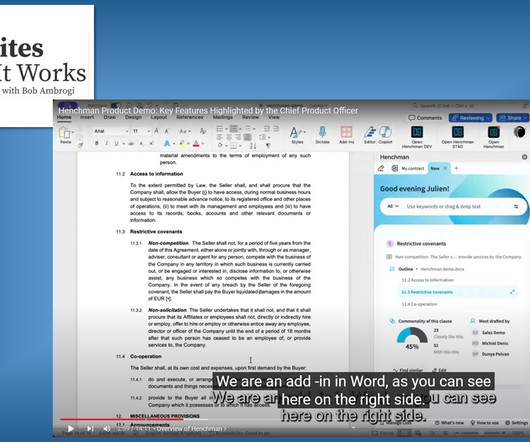Toggle Bold formatting in the ribbon
The width and height of the screenshot is (530, 442).
97,143
